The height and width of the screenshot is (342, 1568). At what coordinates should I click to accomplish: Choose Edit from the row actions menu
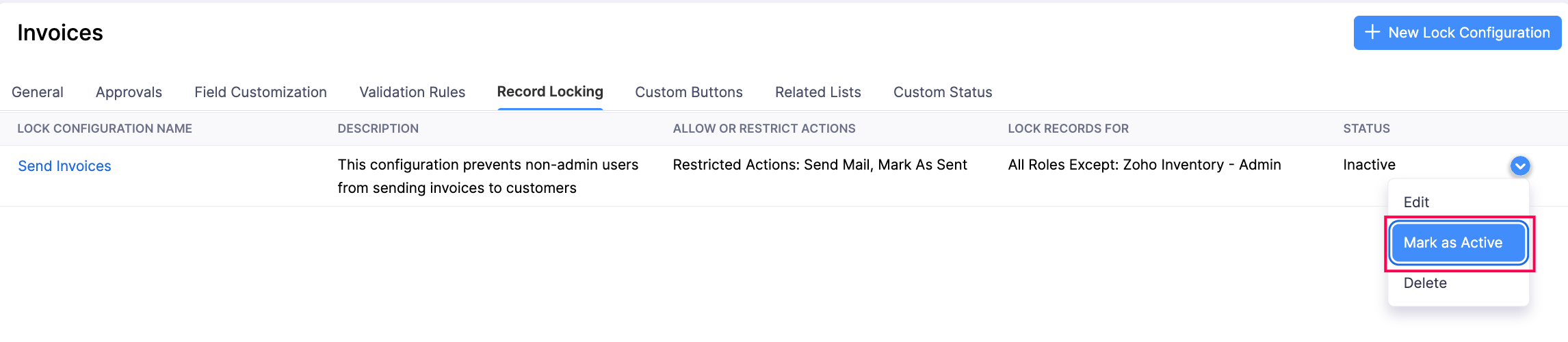[x=1416, y=202]
